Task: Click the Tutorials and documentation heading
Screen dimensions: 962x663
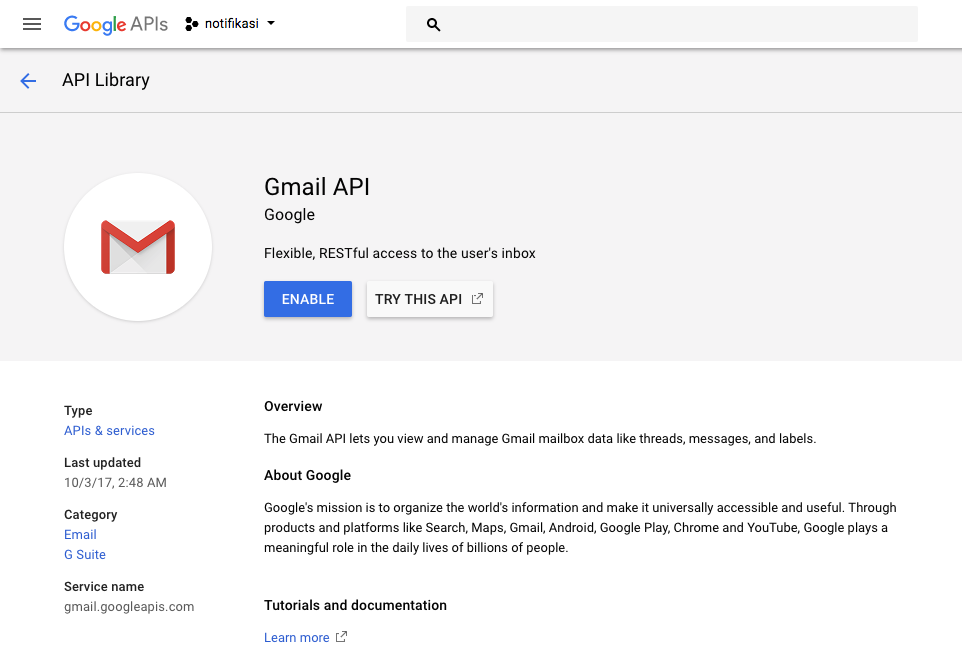Action: click(355, 605)
